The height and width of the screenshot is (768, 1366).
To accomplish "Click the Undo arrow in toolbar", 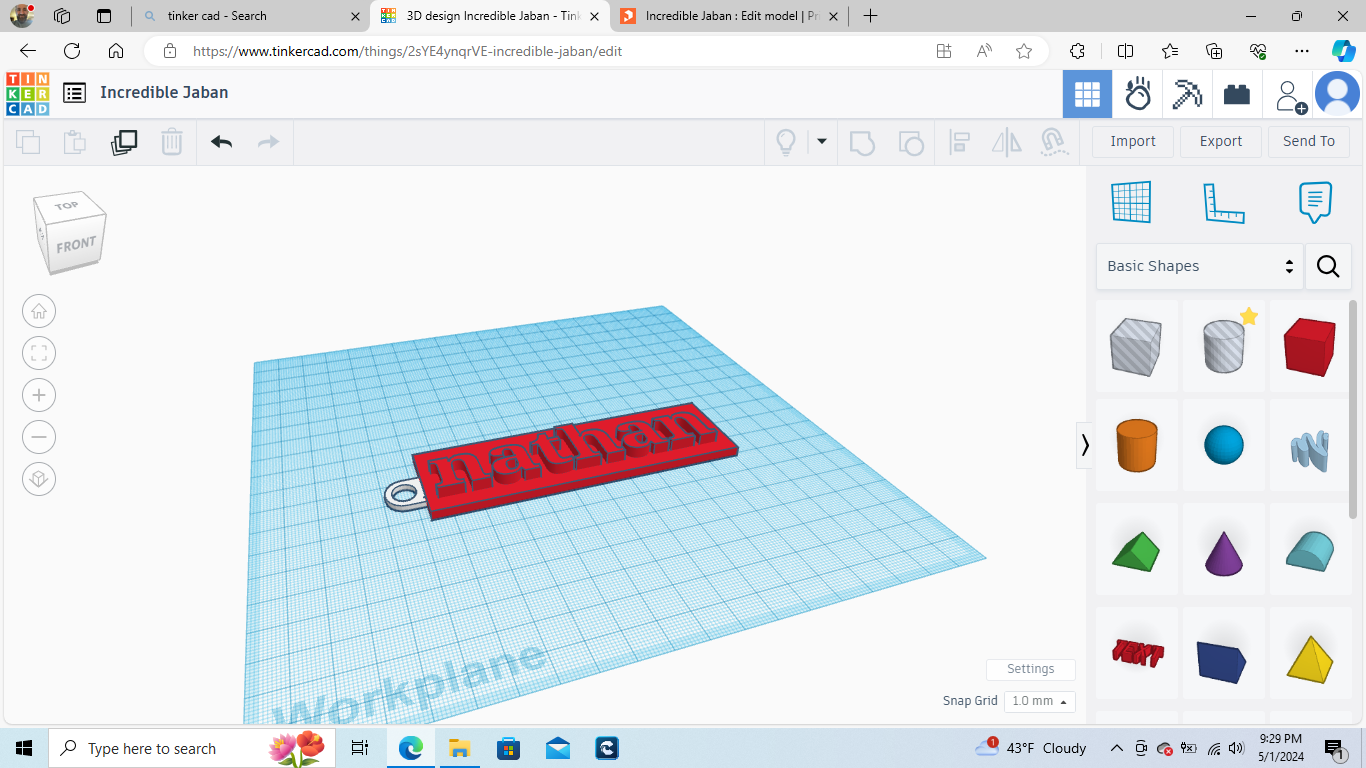I will pos(221,142).
